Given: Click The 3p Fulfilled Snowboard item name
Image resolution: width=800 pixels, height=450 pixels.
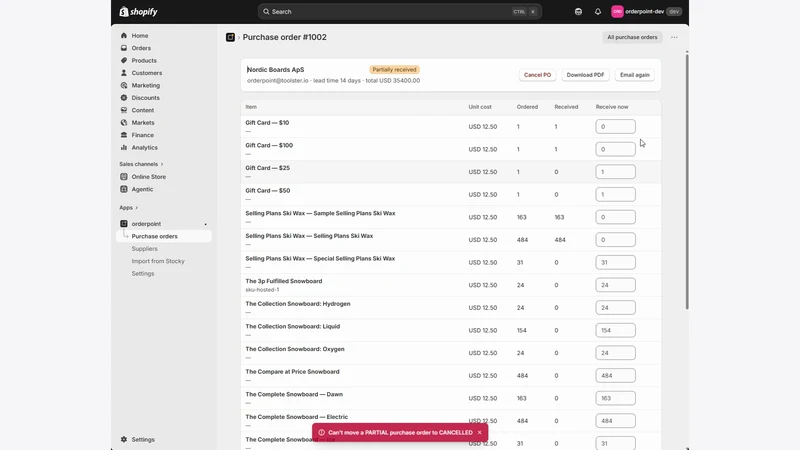Looking at the screenshot, I should pos(284,281).
